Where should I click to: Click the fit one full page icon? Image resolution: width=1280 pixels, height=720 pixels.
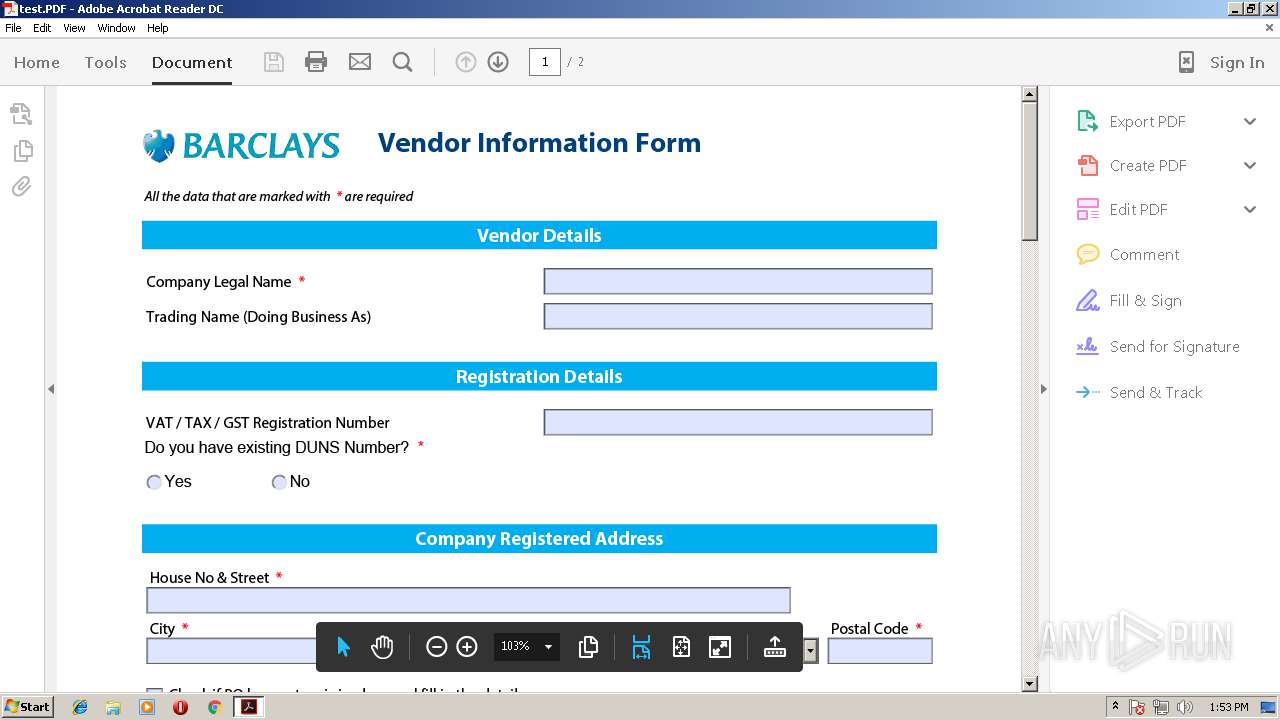(x=681, y=647)
